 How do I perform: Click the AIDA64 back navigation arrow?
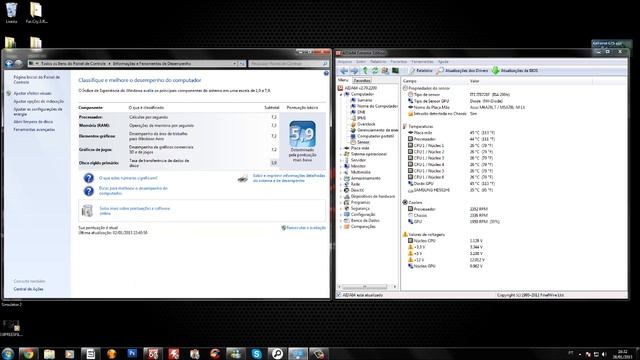(x=344, y=71)
